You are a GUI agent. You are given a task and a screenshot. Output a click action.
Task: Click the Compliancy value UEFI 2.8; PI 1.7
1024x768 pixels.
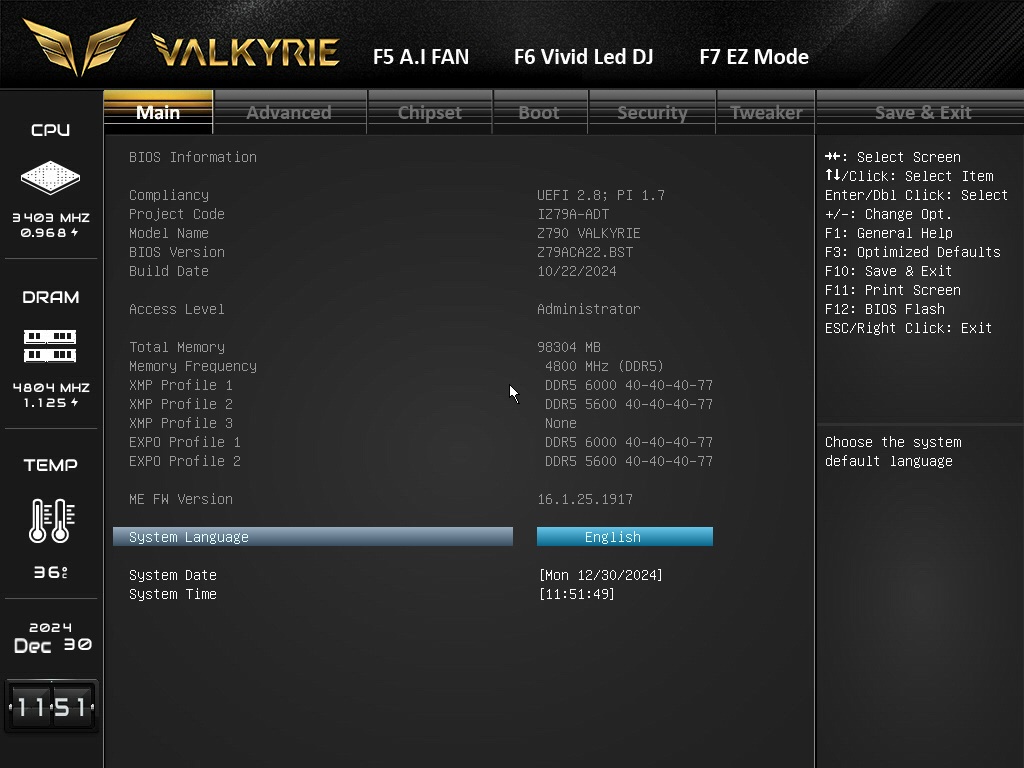click(601, 195)
